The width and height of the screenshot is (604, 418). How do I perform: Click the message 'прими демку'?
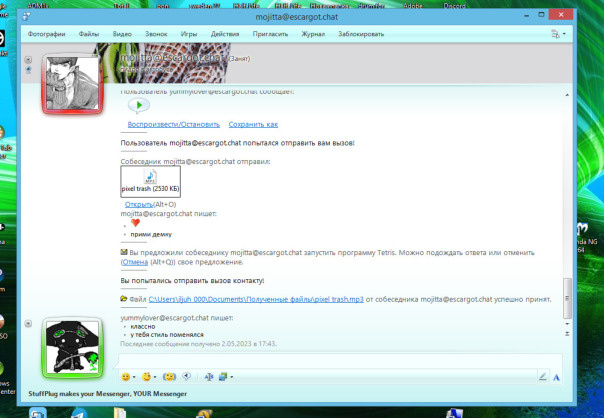tap(151, 234)
